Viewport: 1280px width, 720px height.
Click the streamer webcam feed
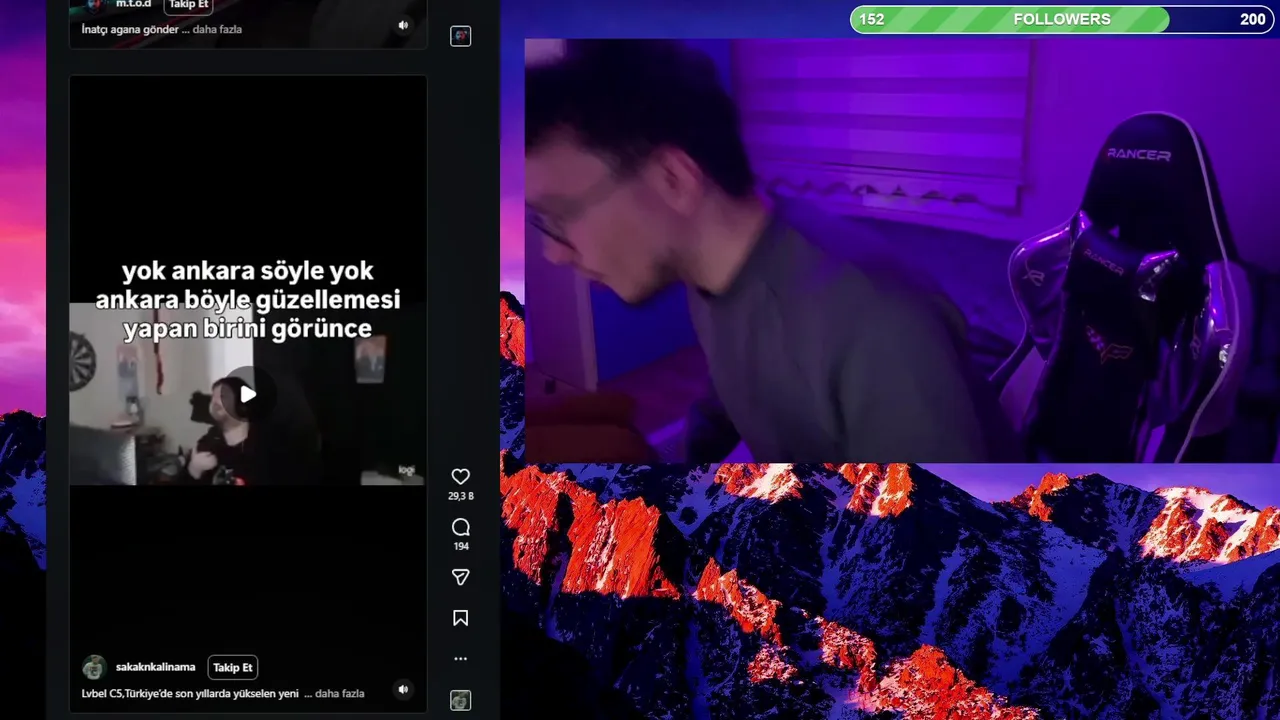coord(902,251)
